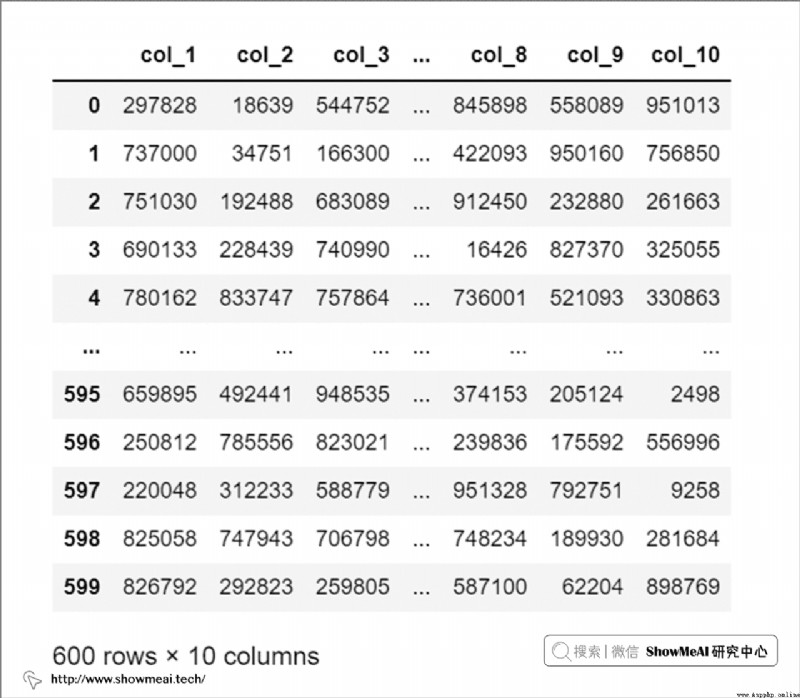
Task: Select cell value 737000
Action: click(160, 154)
